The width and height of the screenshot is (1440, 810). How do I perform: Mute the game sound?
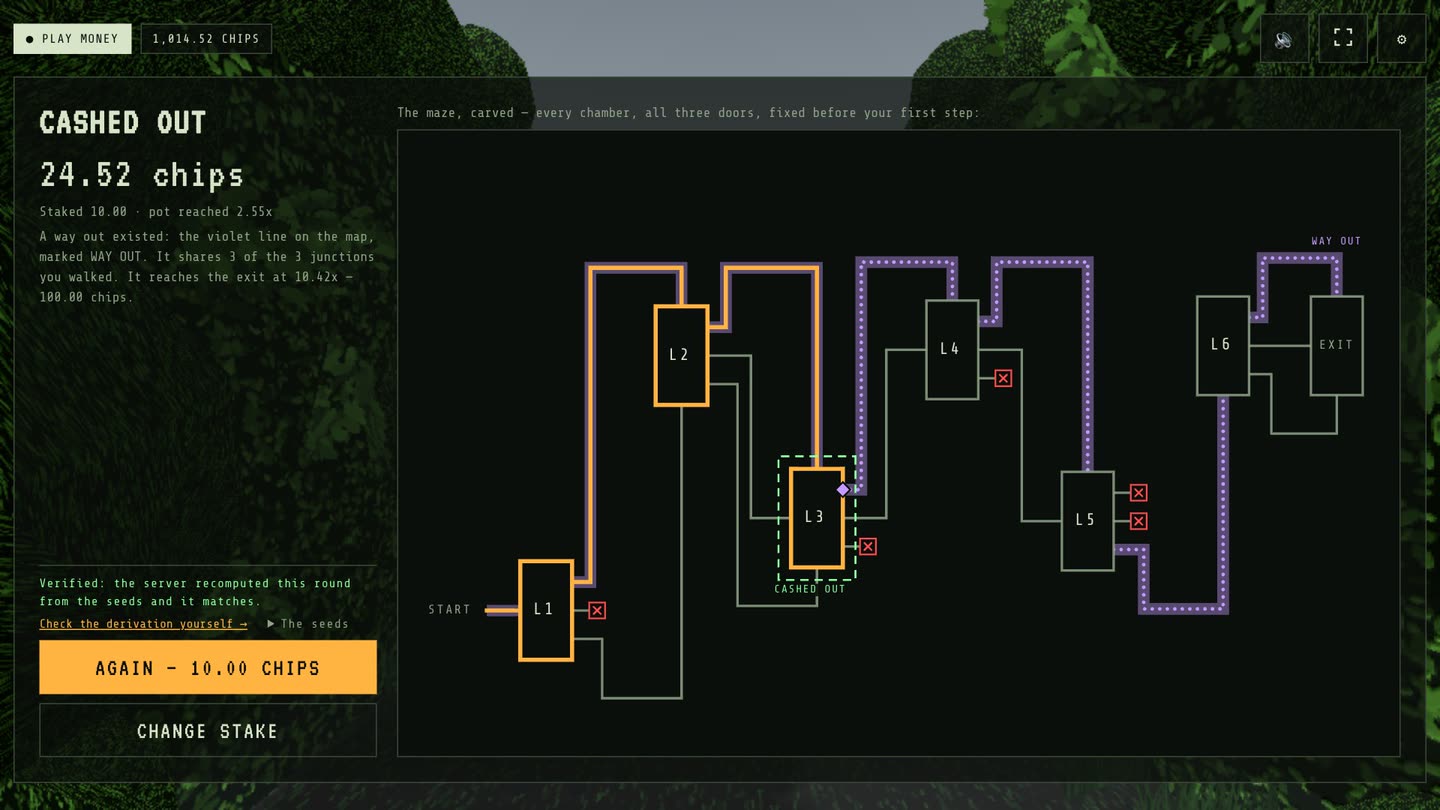point(1284,39)
